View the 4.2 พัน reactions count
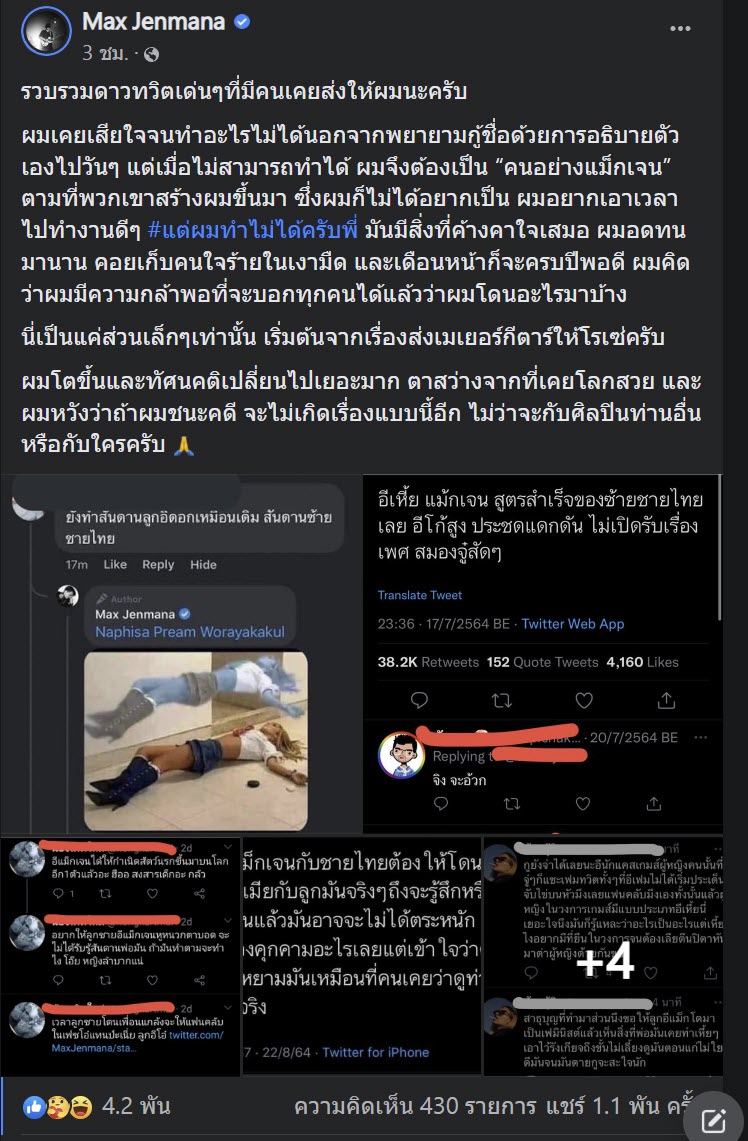The width and height of the screenshot is (748, 1141). pyautogui.click(x=136, y=1108)
